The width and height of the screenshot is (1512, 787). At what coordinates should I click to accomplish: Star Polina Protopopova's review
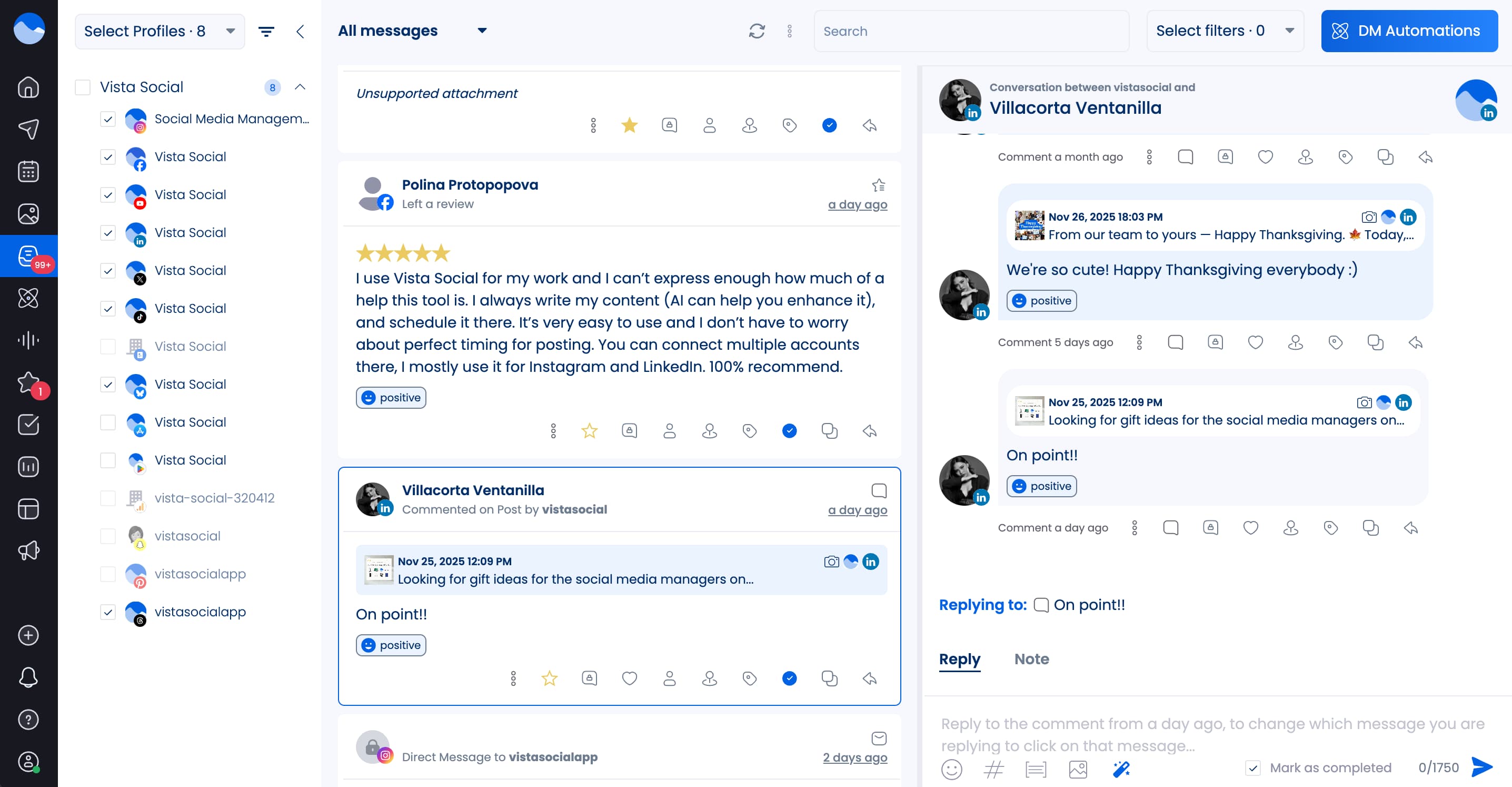tap(589, 430)
